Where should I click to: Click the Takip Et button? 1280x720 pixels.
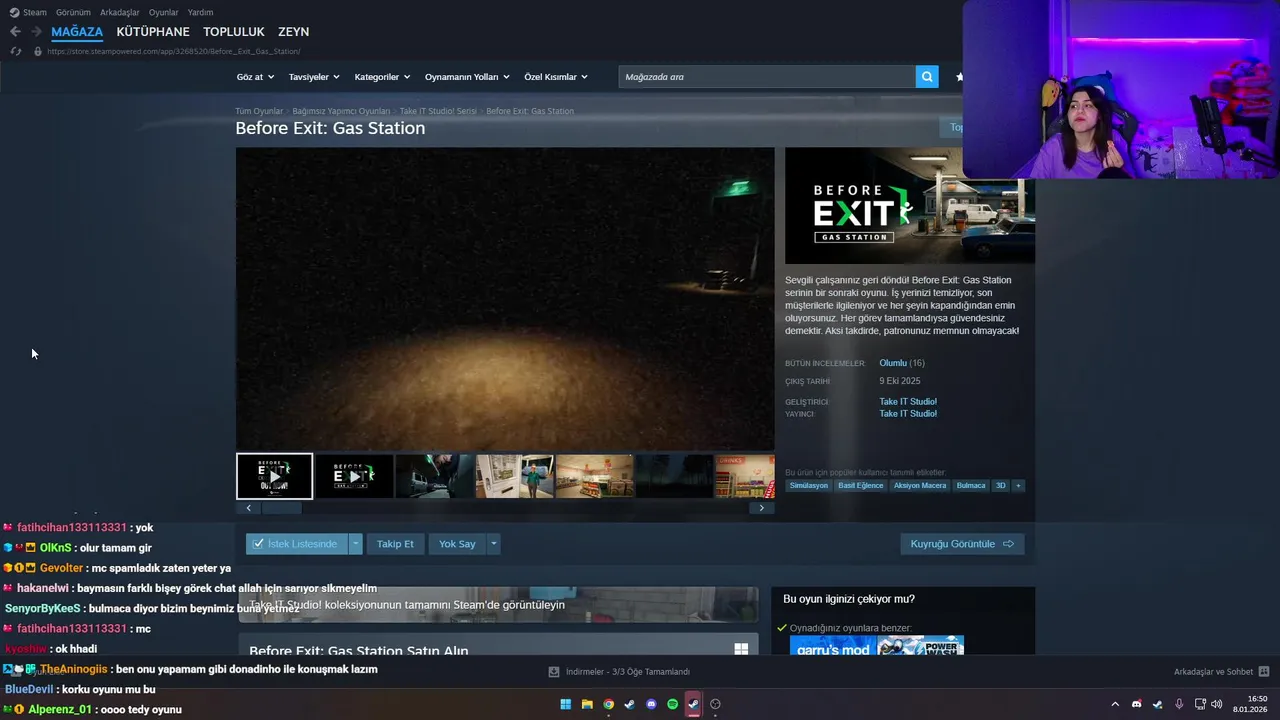(395, 544)
